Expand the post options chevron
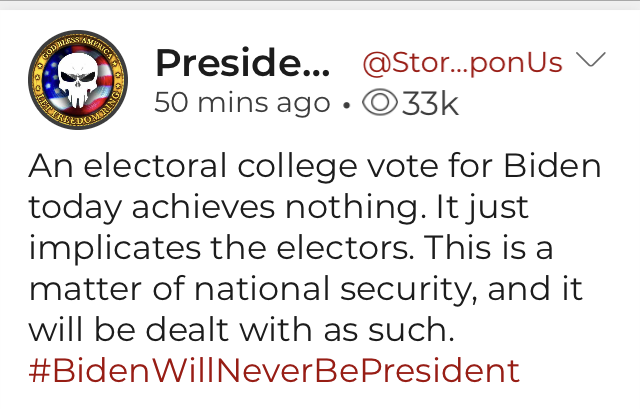Screen dimensions: 640x409 (x=593, y=61)
